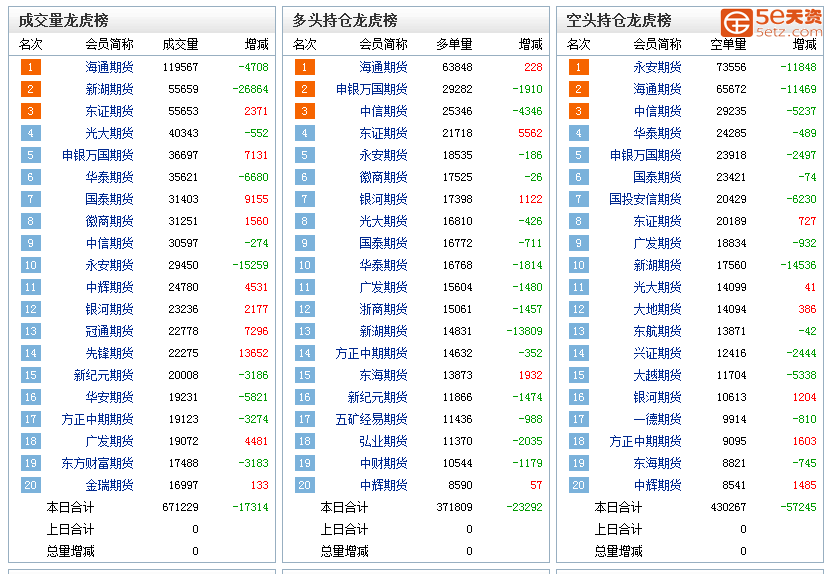Click 上日合计 in 多头持仓龙虎榜
This screenshot has height=574, width=828.
pyautogui.click(x=344, y=529)
